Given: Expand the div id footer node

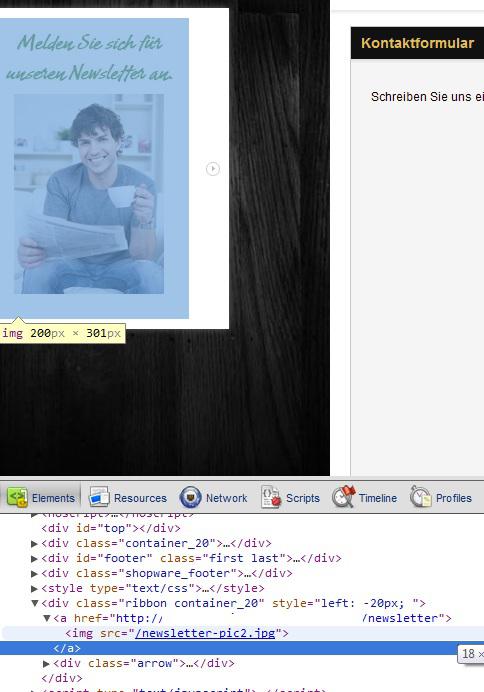Looking at the screenshot, I should point(34,558).
